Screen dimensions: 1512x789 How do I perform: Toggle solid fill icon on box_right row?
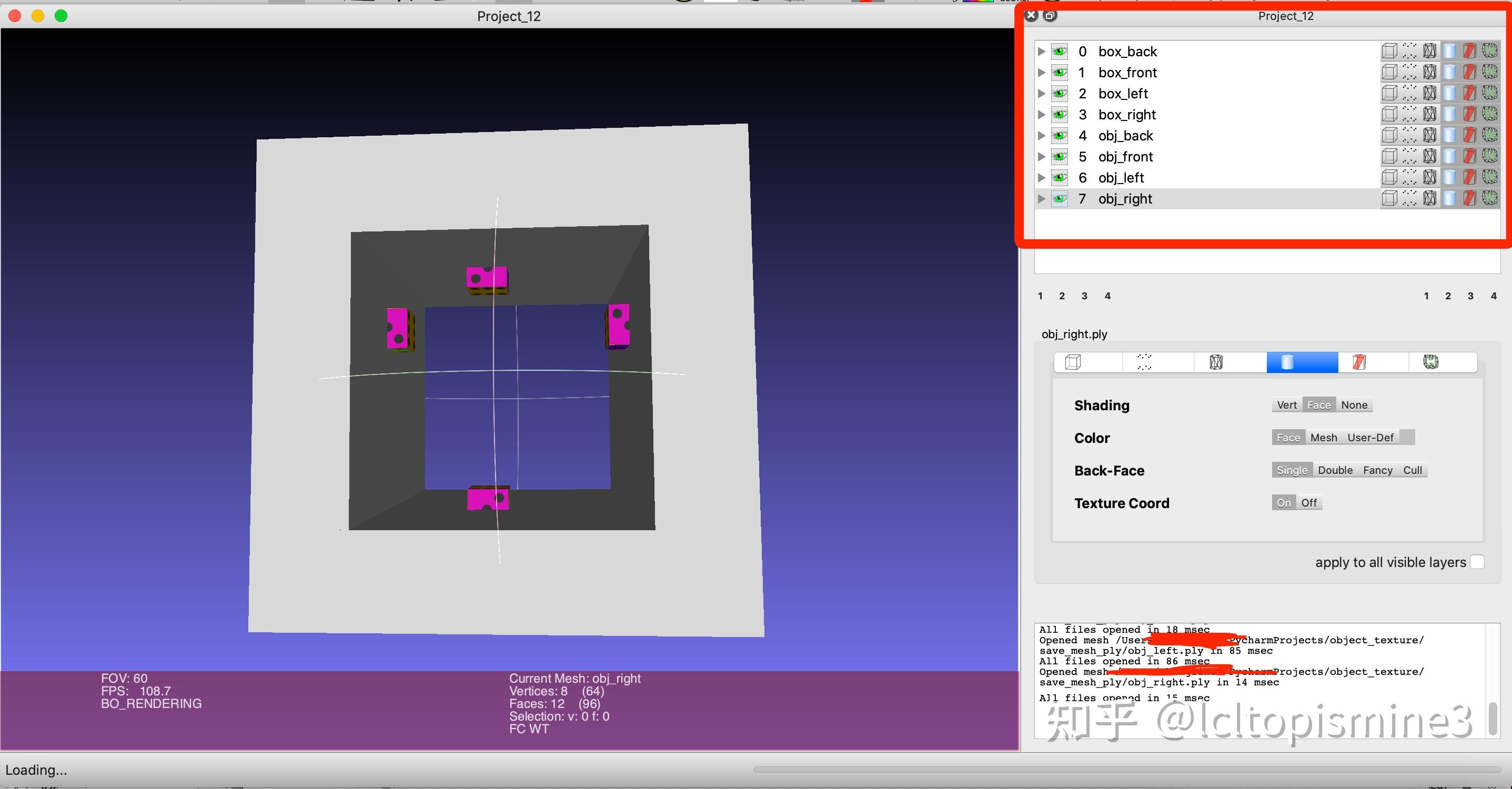click(x=1450, y=115)
